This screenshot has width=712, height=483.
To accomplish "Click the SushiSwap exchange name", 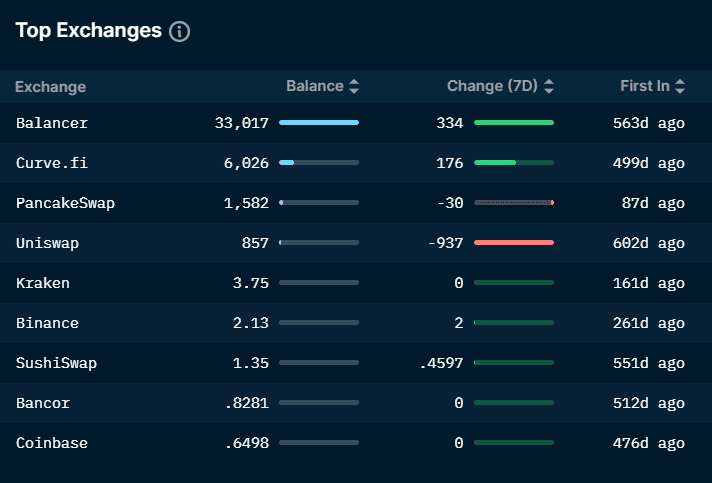I will pos(56,363).
